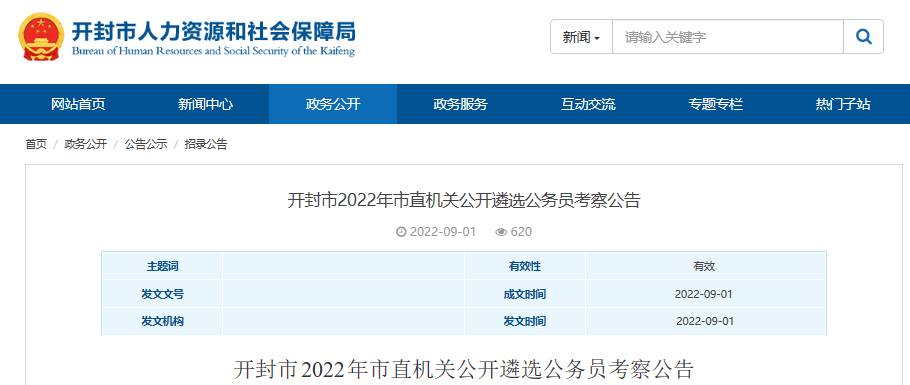Open the 热门子站 navigation item

click(843, 105)
